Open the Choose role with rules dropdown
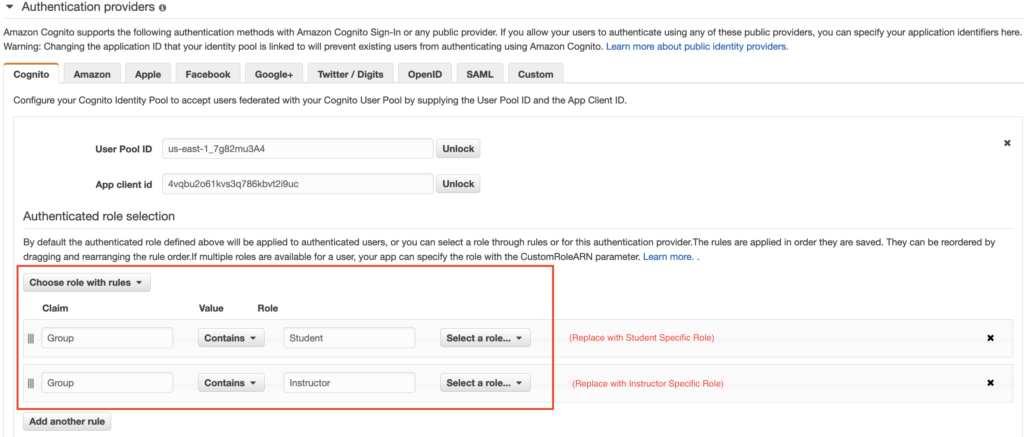The width and height of the screenshot is (1024, 437). click(x=87, y=283)
